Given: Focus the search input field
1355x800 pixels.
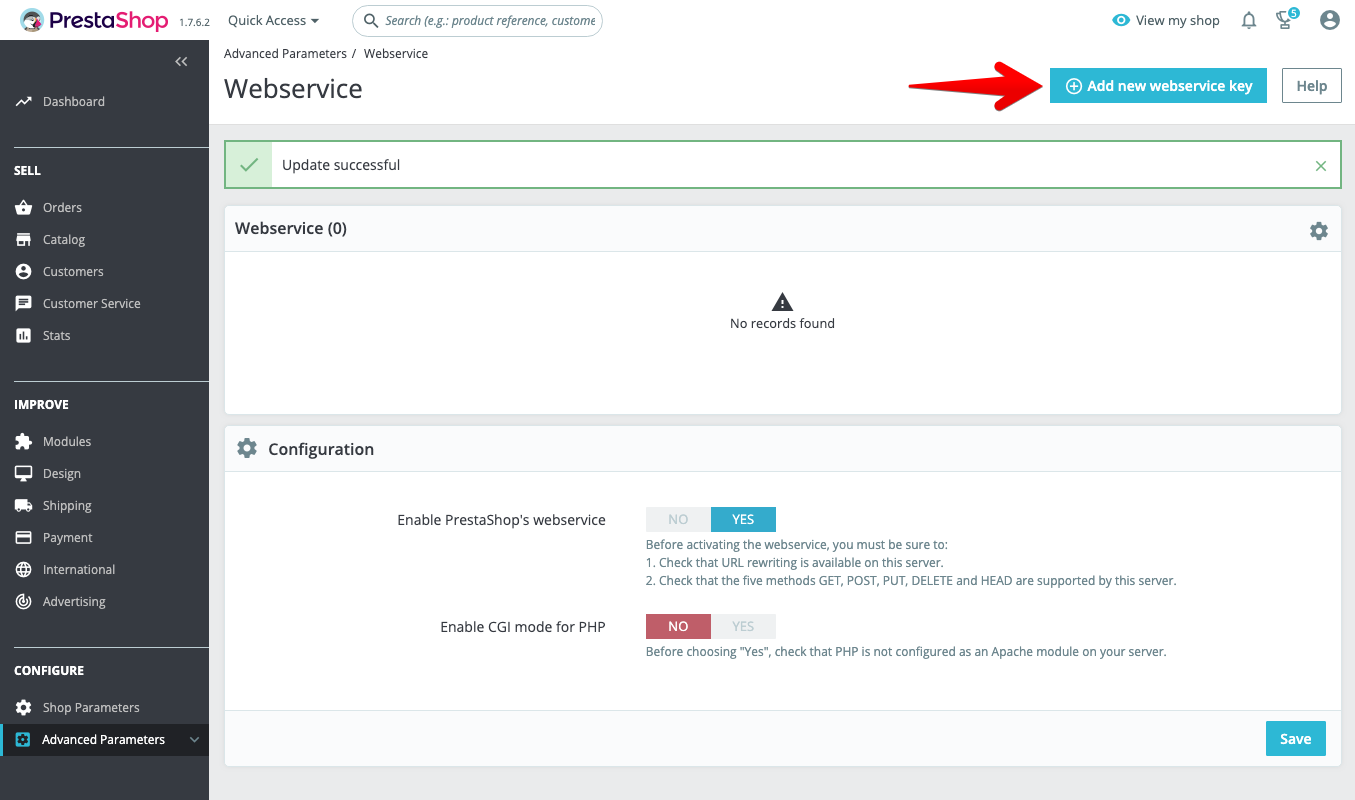Looking at the screenshot, I should point(477,20).
